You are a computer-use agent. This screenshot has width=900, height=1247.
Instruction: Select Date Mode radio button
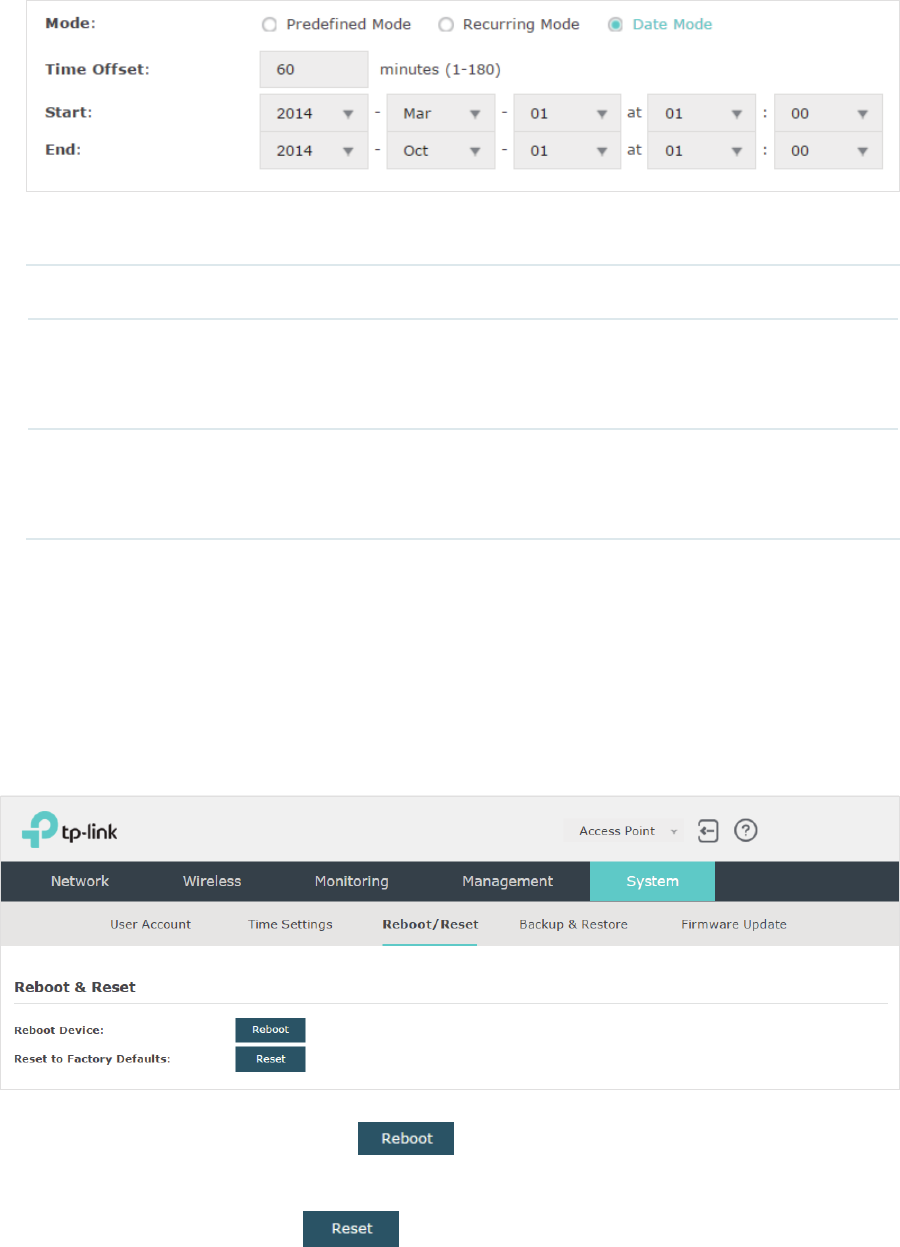(x=615, y=25)
